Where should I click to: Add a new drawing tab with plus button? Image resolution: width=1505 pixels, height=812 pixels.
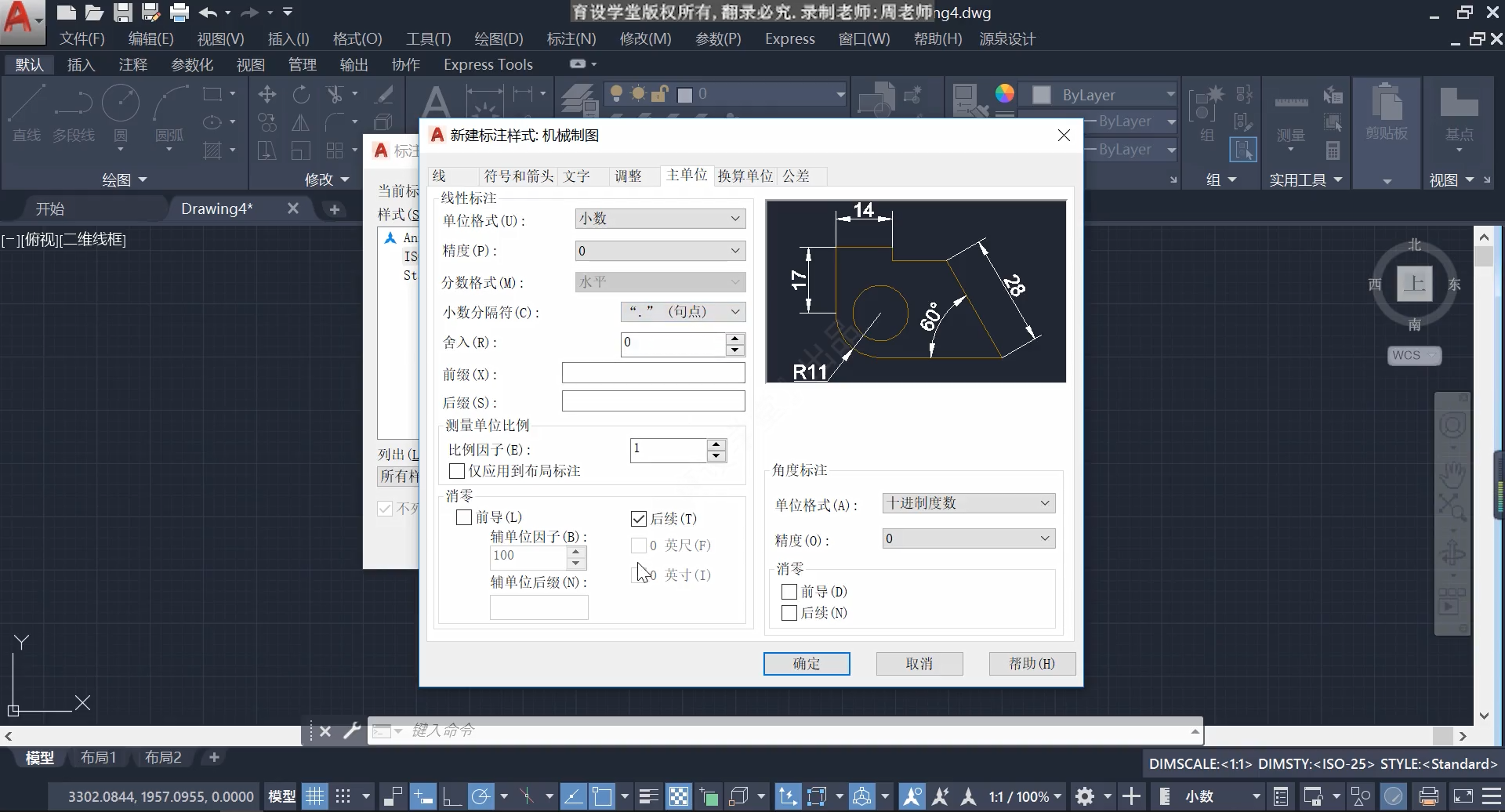tap(335, 209)
